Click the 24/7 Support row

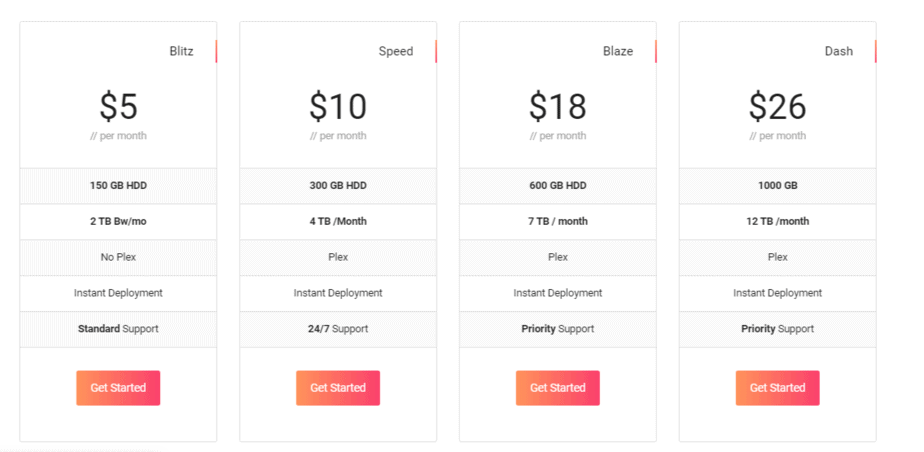[x=338, y=329]
